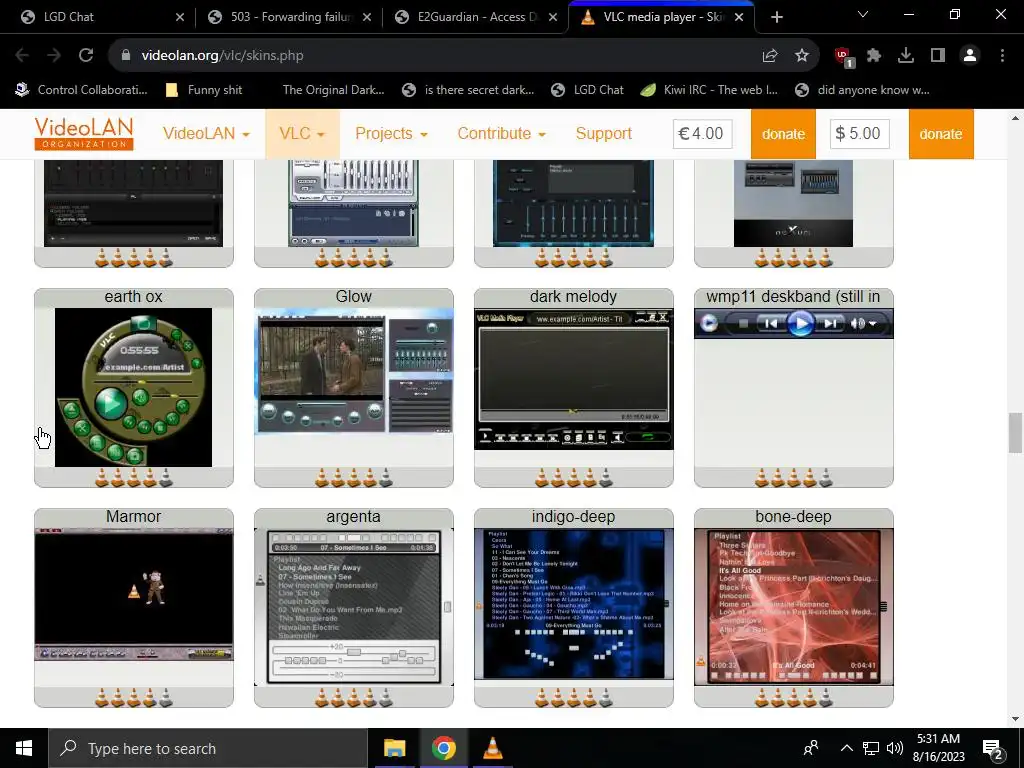Click the $ 5.00 donation field

(859, 134)
